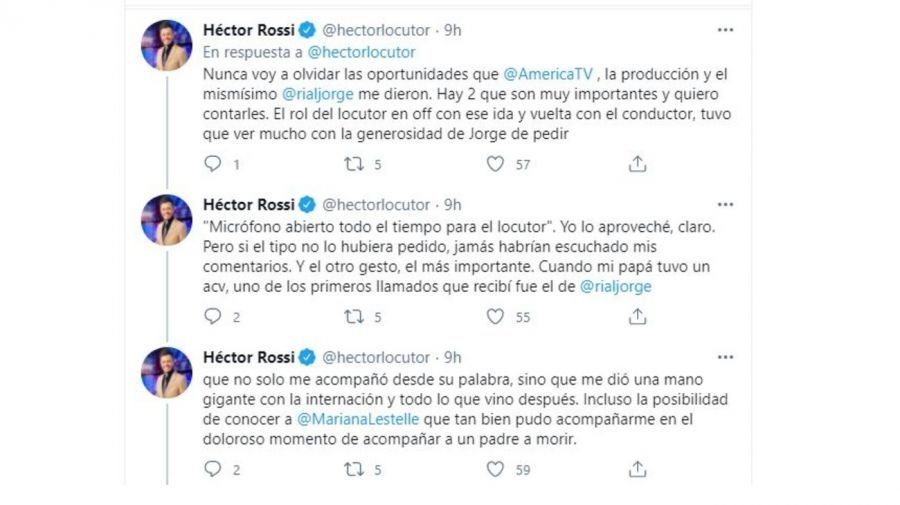This screenshot has width=900, height=505.
Task: Open more options on the first tweet
Action: 726,30
